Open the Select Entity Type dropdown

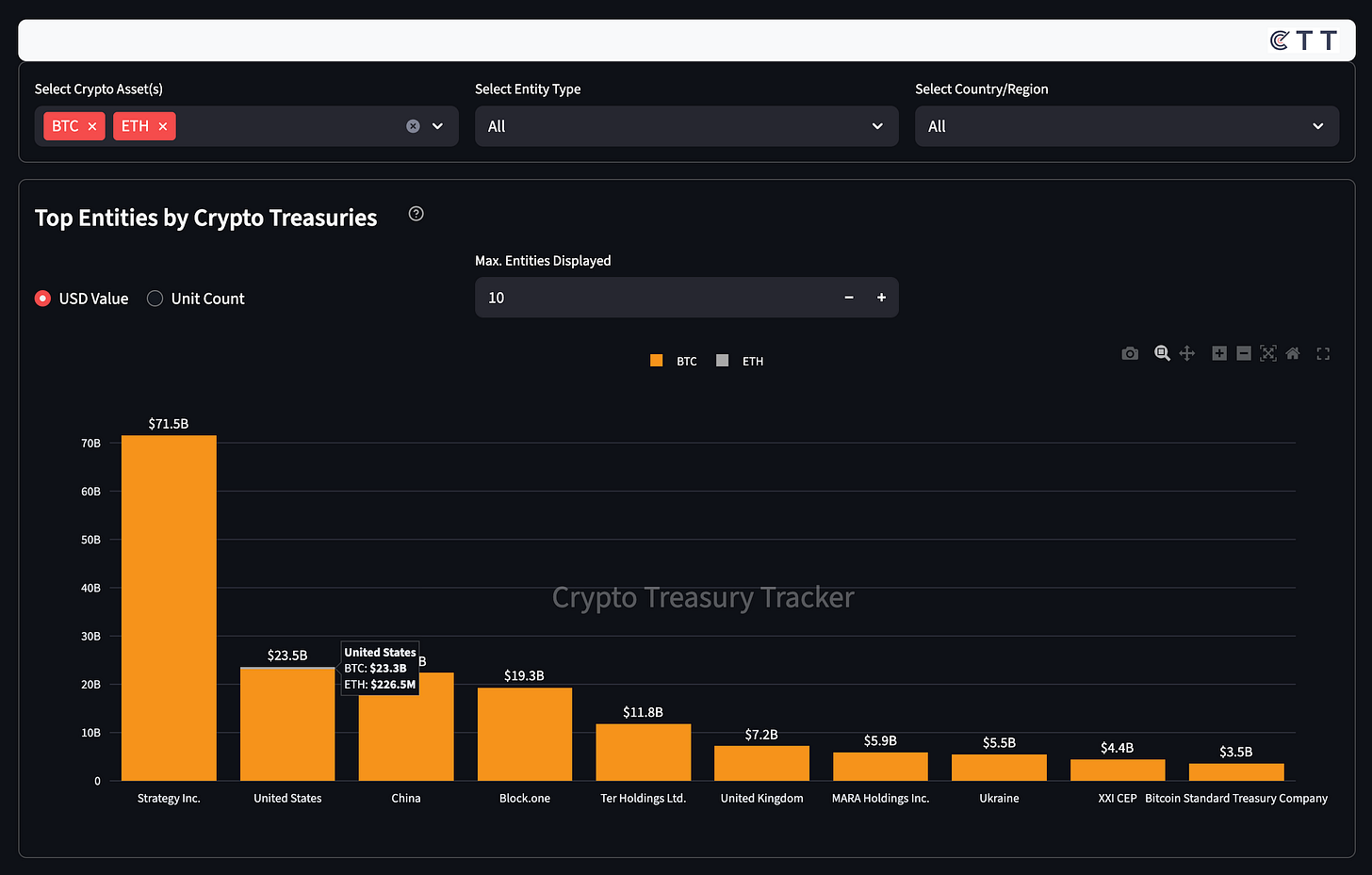pos(686,125)
